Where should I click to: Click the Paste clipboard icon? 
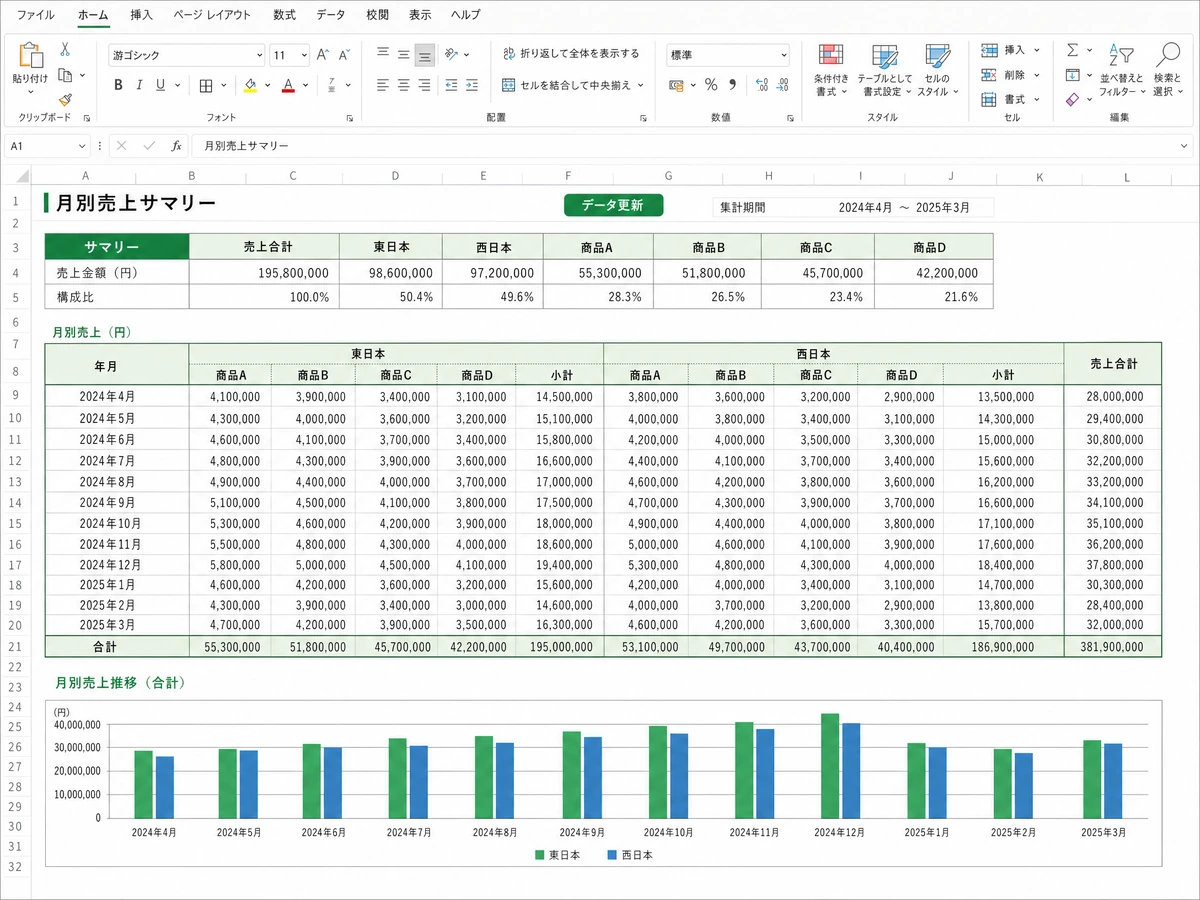coord(30,55)
